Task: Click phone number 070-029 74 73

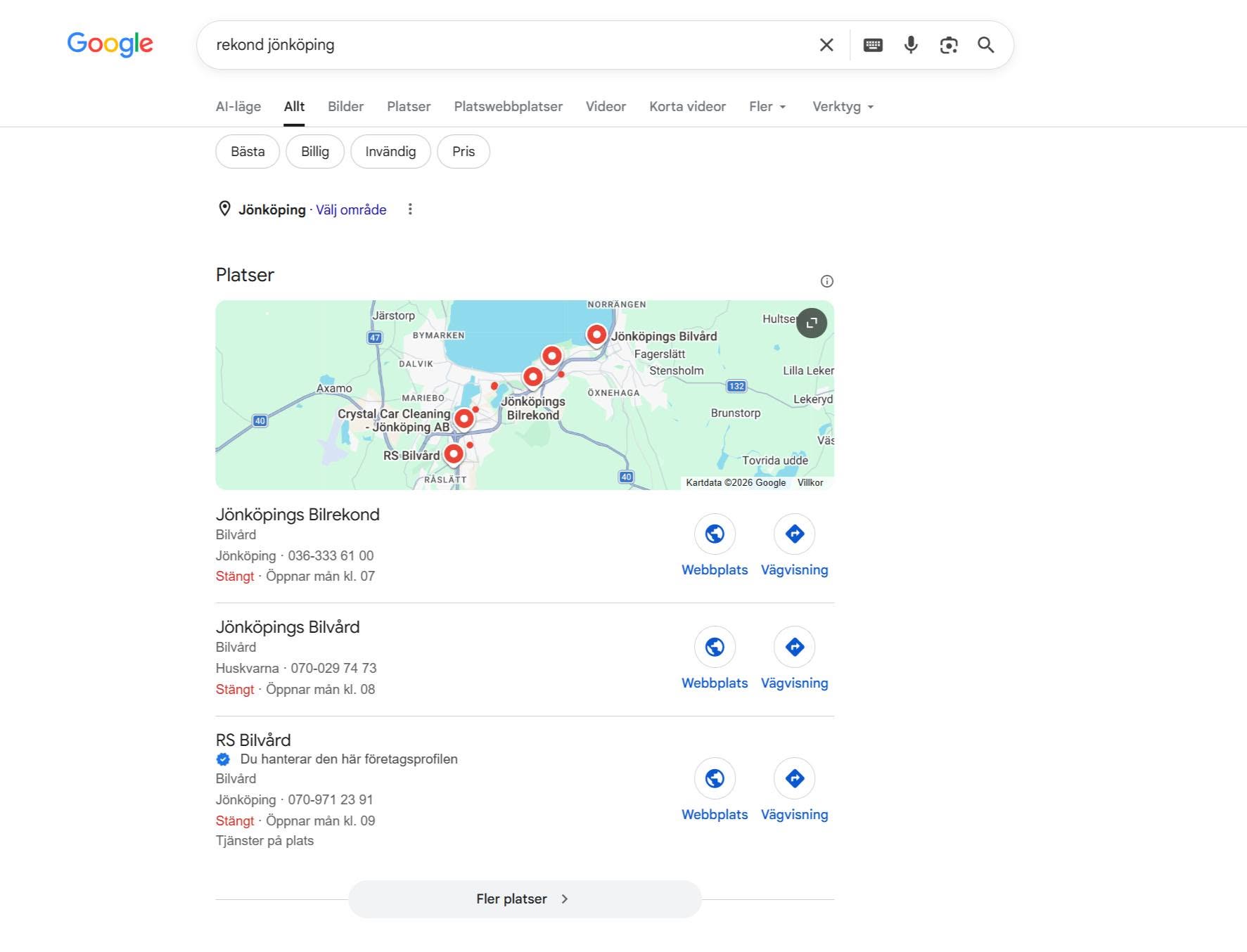Action: pyautogui.click(x=333, y=668)
